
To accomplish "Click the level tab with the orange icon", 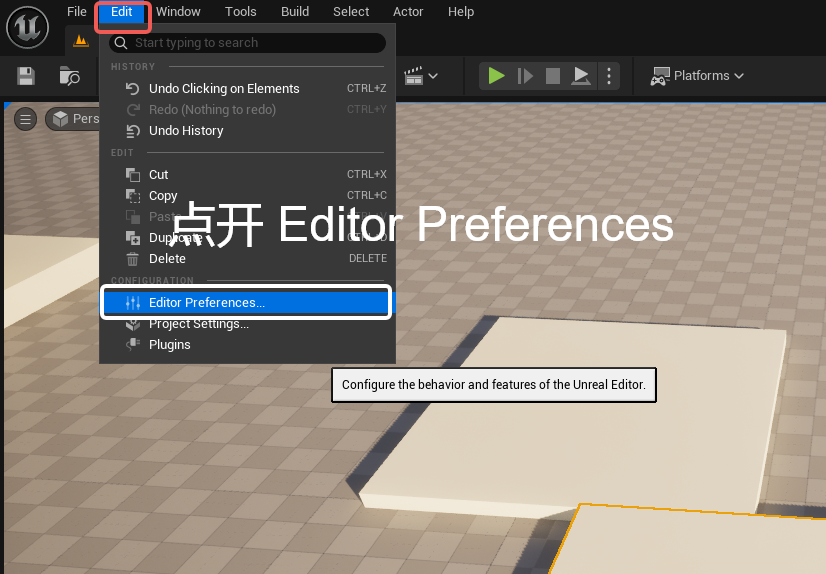I will 81,41.
